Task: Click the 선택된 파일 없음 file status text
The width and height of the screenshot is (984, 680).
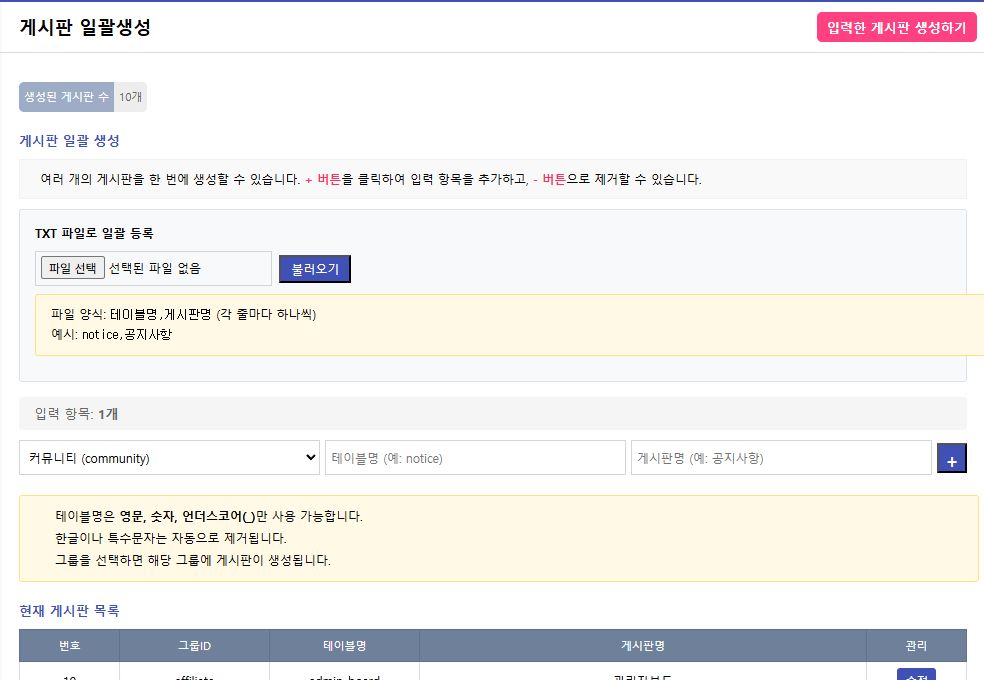Action: coord(154,268)
